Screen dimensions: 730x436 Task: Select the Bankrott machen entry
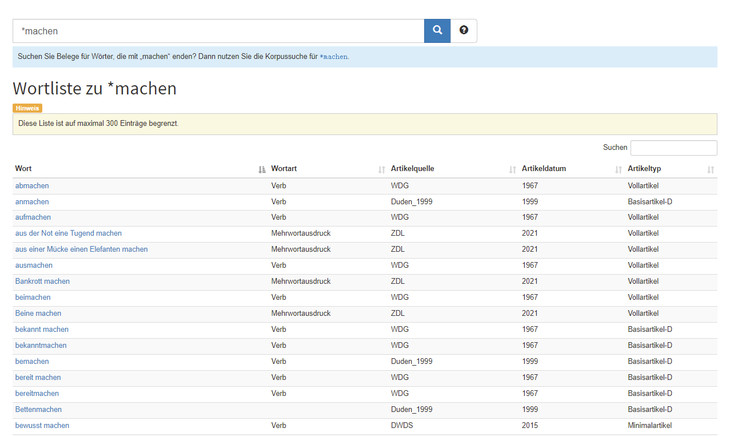[42, 282]
